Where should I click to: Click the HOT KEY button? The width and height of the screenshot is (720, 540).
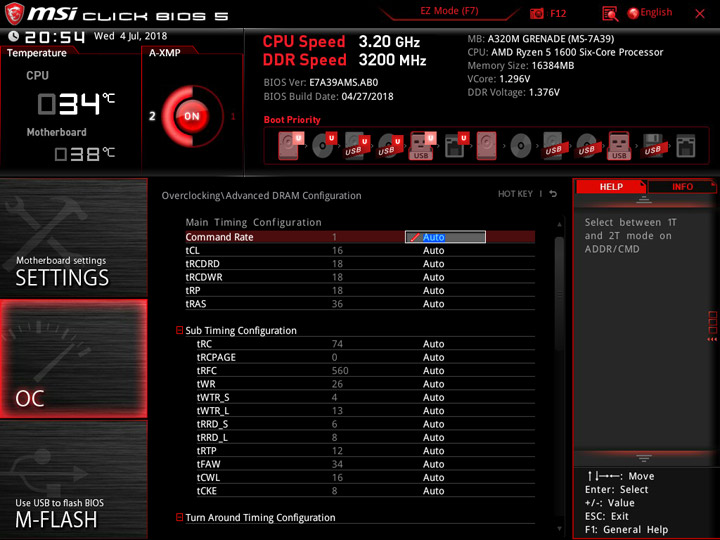click(515, 194)
